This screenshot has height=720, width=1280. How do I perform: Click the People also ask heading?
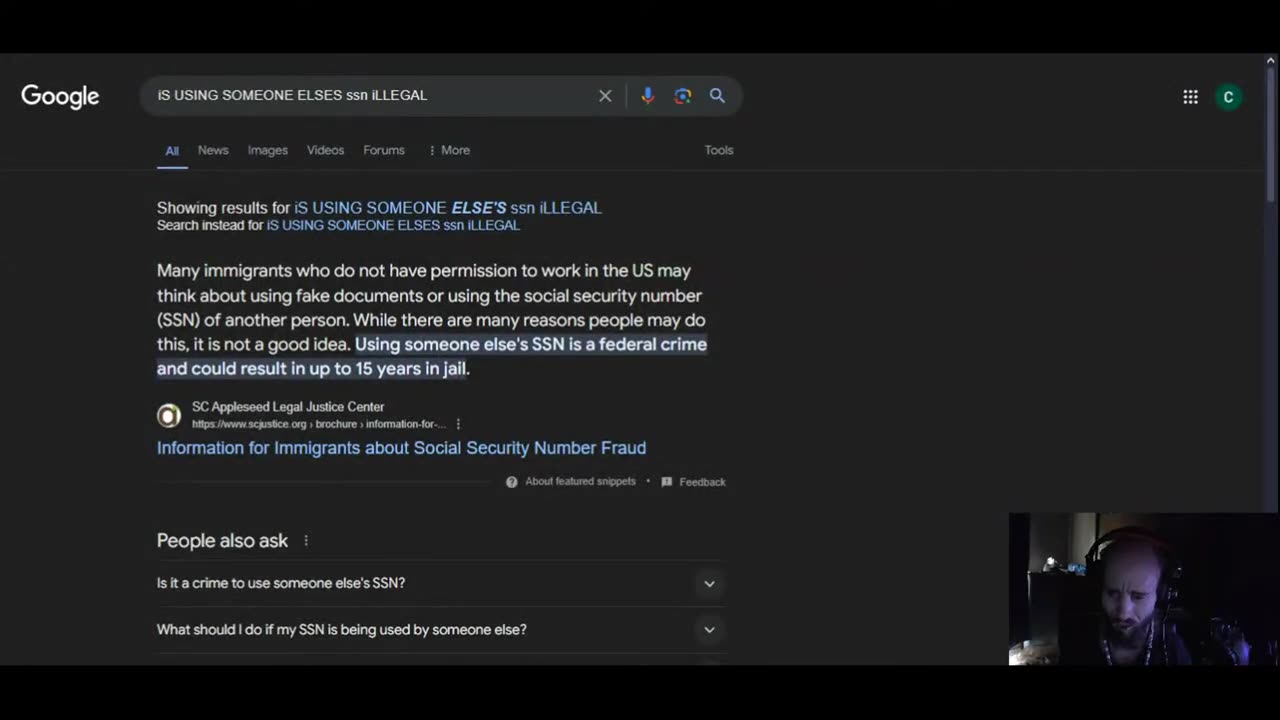222,541
